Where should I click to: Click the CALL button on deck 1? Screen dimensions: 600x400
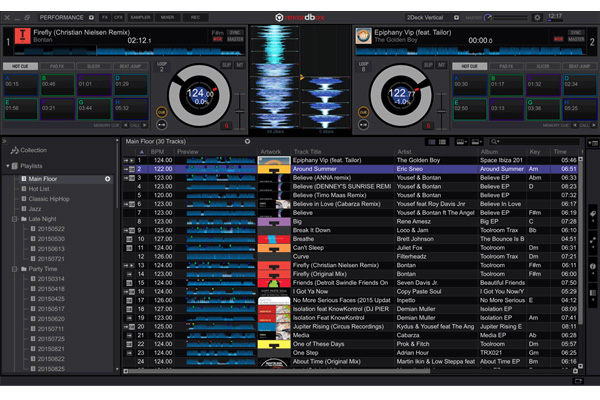135,126
